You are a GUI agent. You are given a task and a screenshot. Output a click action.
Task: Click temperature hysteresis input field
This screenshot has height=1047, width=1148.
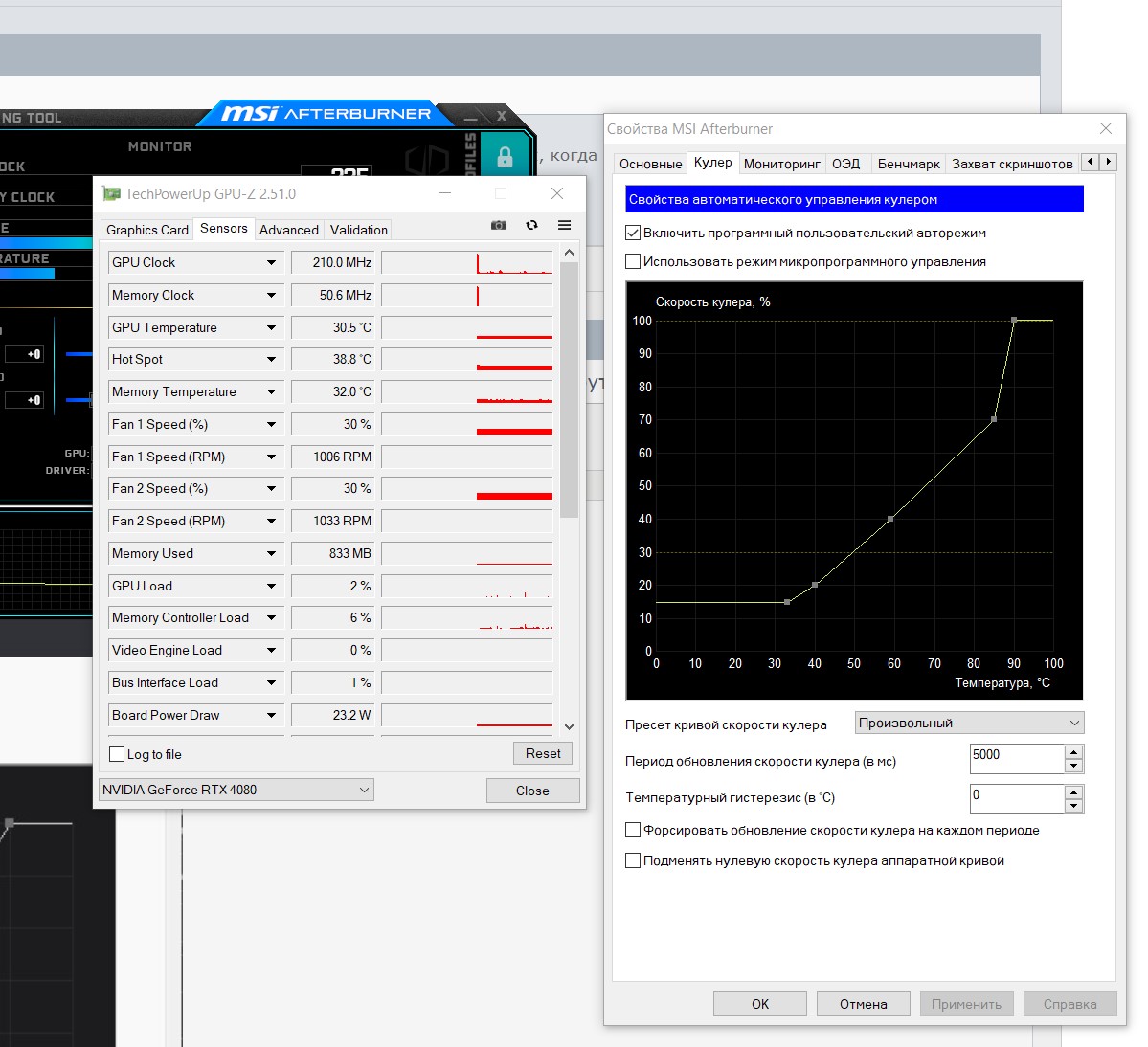click(1016, 798)
